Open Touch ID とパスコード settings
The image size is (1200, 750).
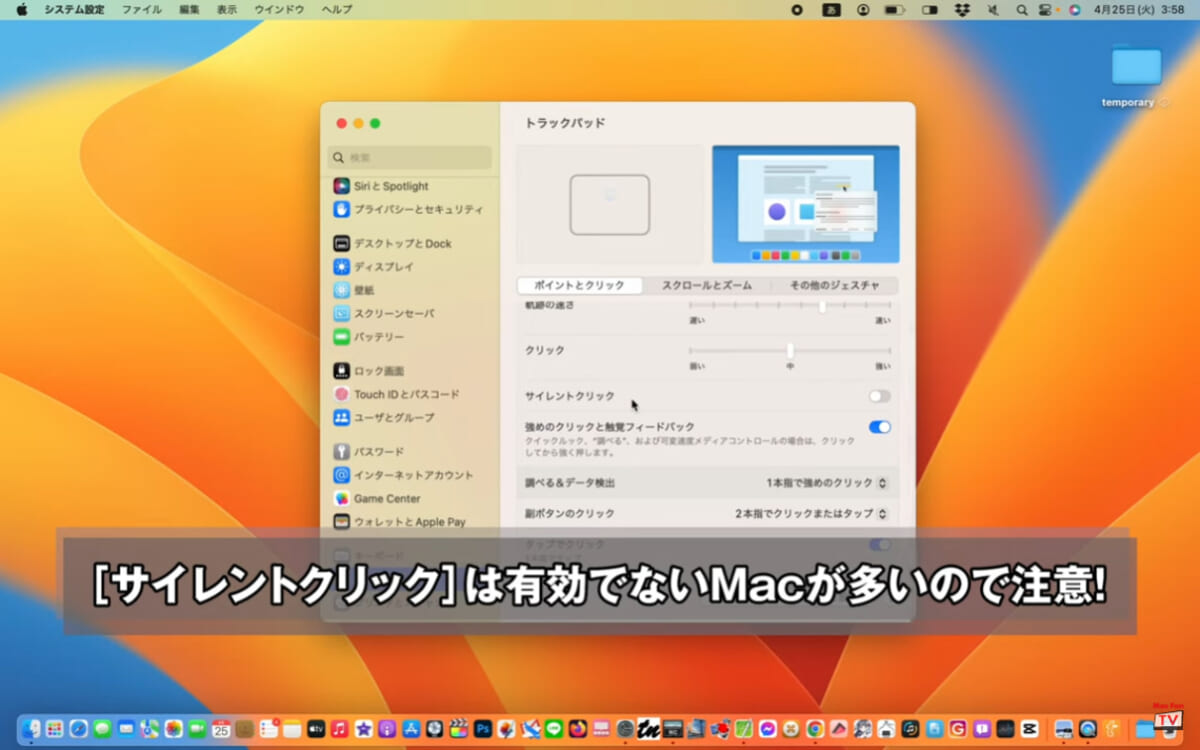pos(397,394)
